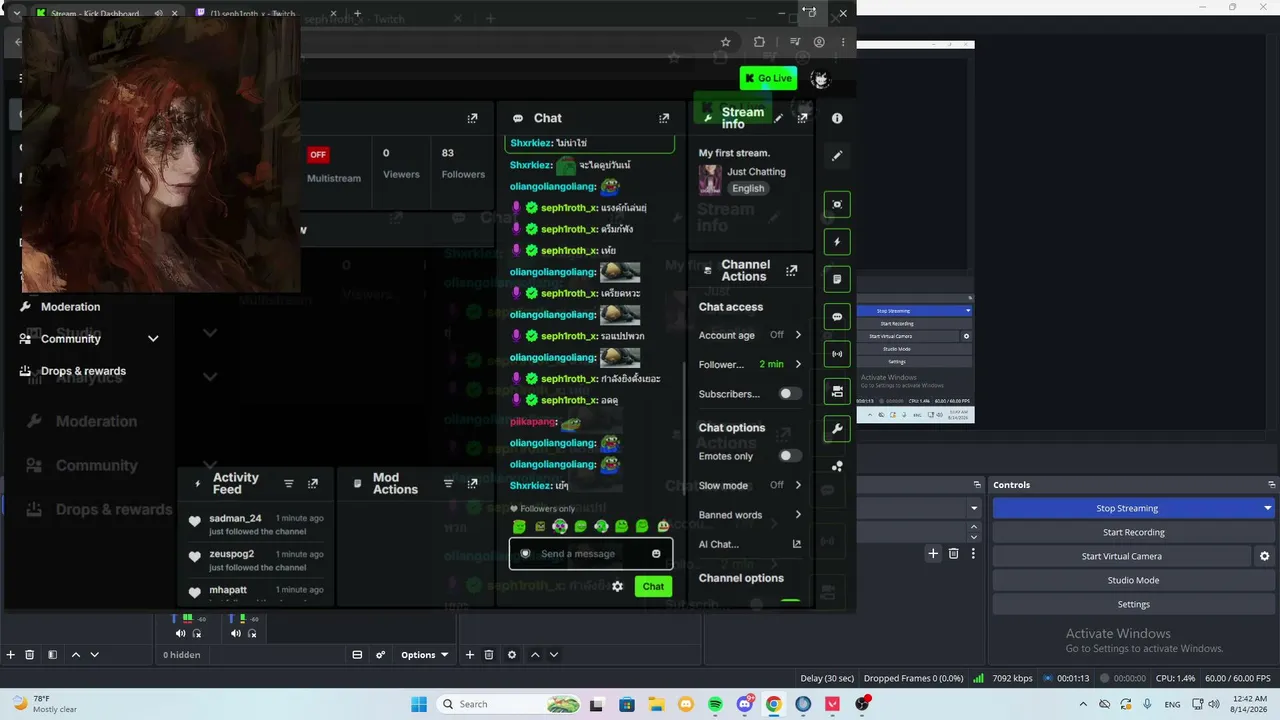
Task: Click Start Recording in OBS
Action: (1133, 532)
